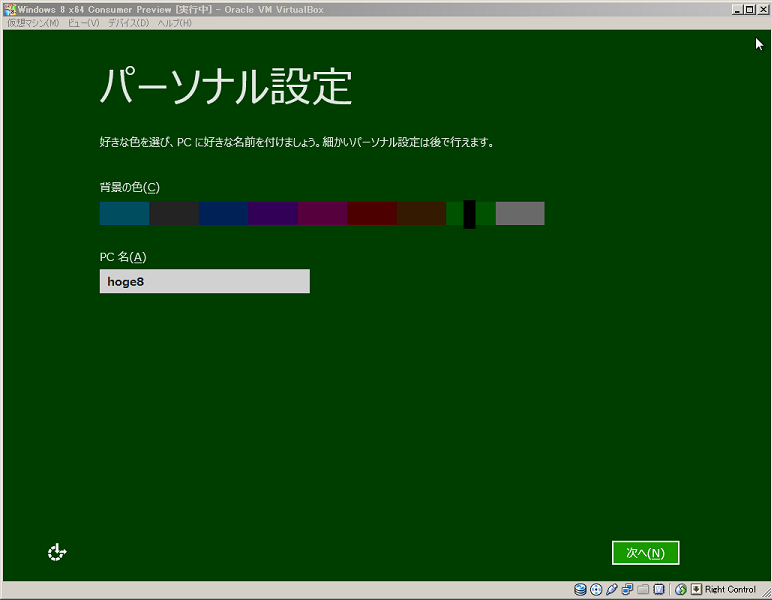Choose the gray background color swatch

tap(520, 213)
